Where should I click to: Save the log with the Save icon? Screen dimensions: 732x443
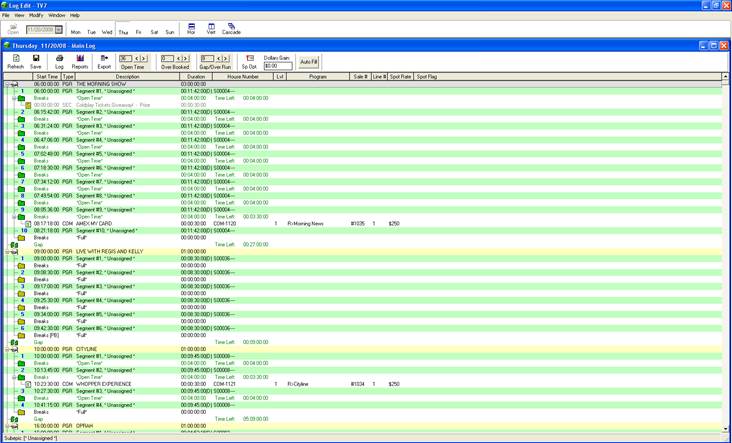pos(36,61)
